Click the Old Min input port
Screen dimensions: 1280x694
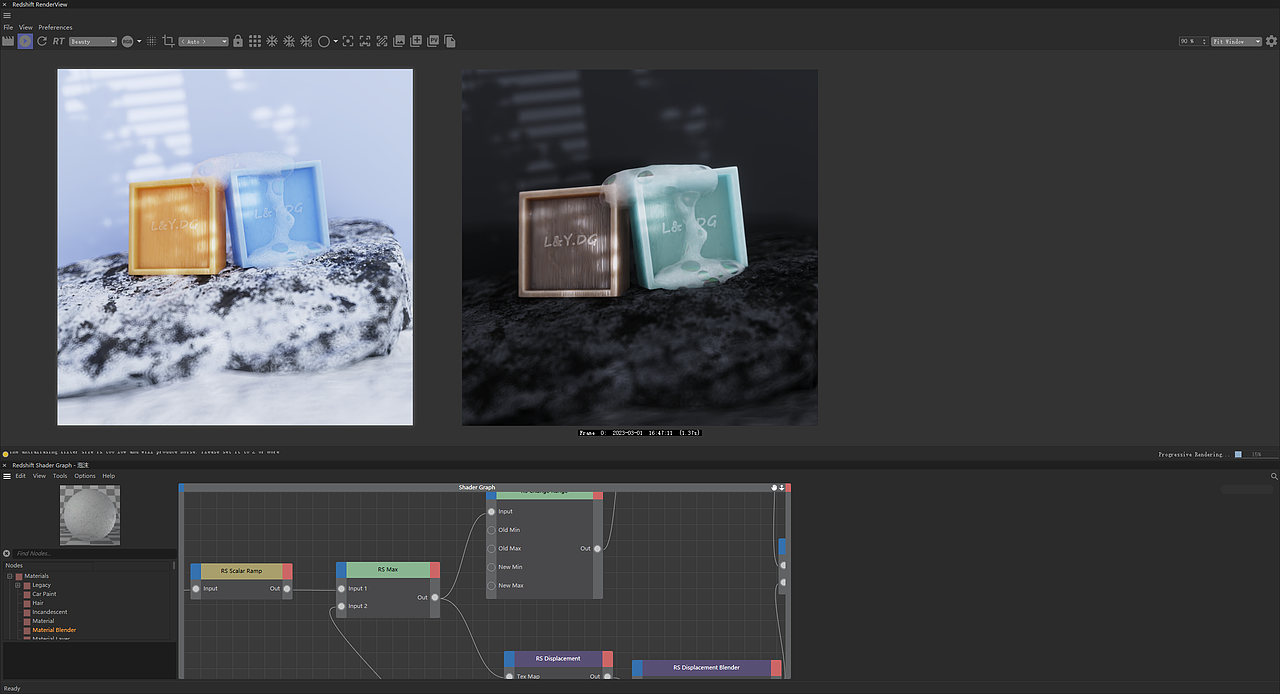click(x=491, y=530)
